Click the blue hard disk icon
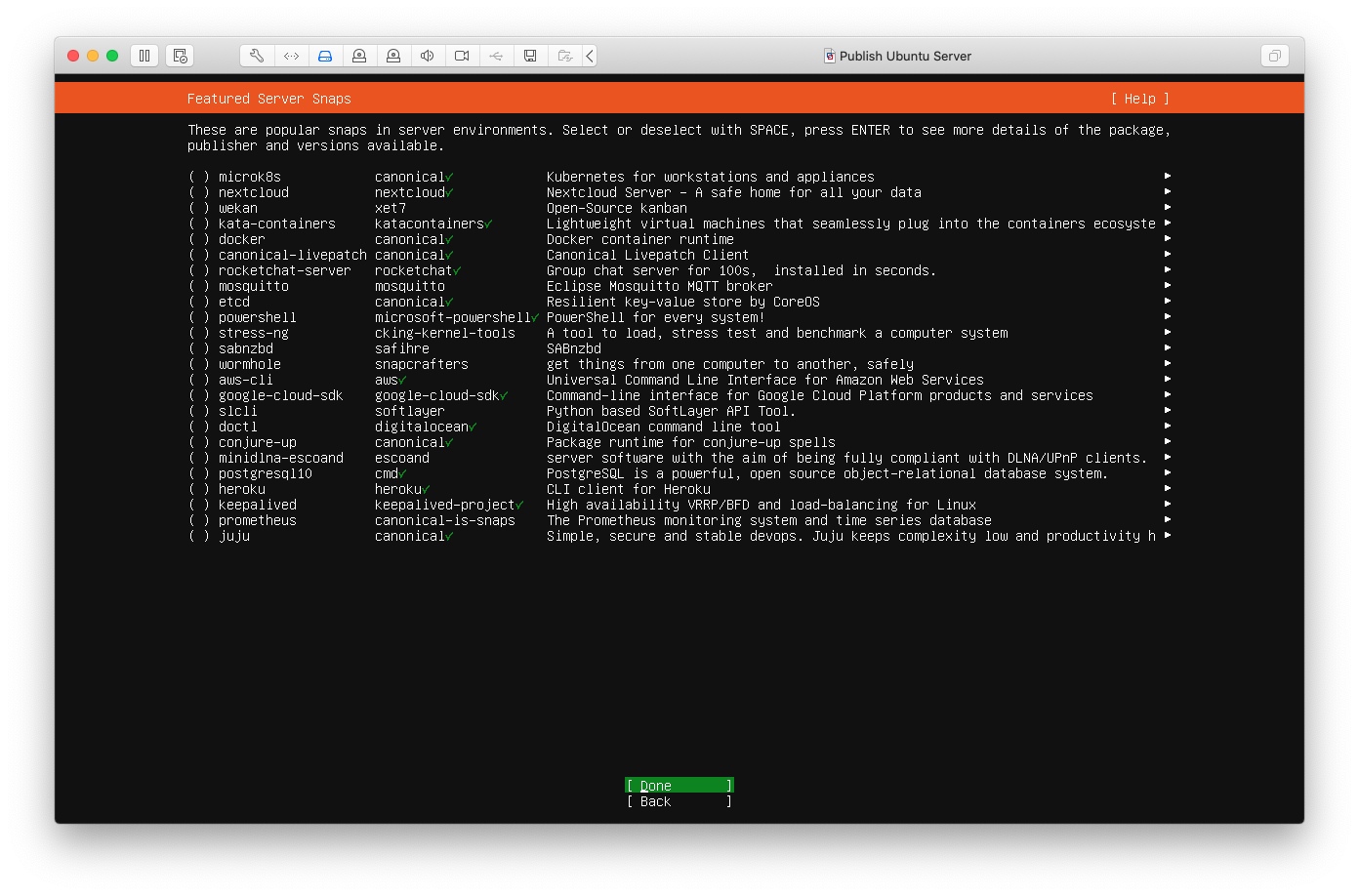This screenshot has height=896, width=1359. click(x=325, y=56)
